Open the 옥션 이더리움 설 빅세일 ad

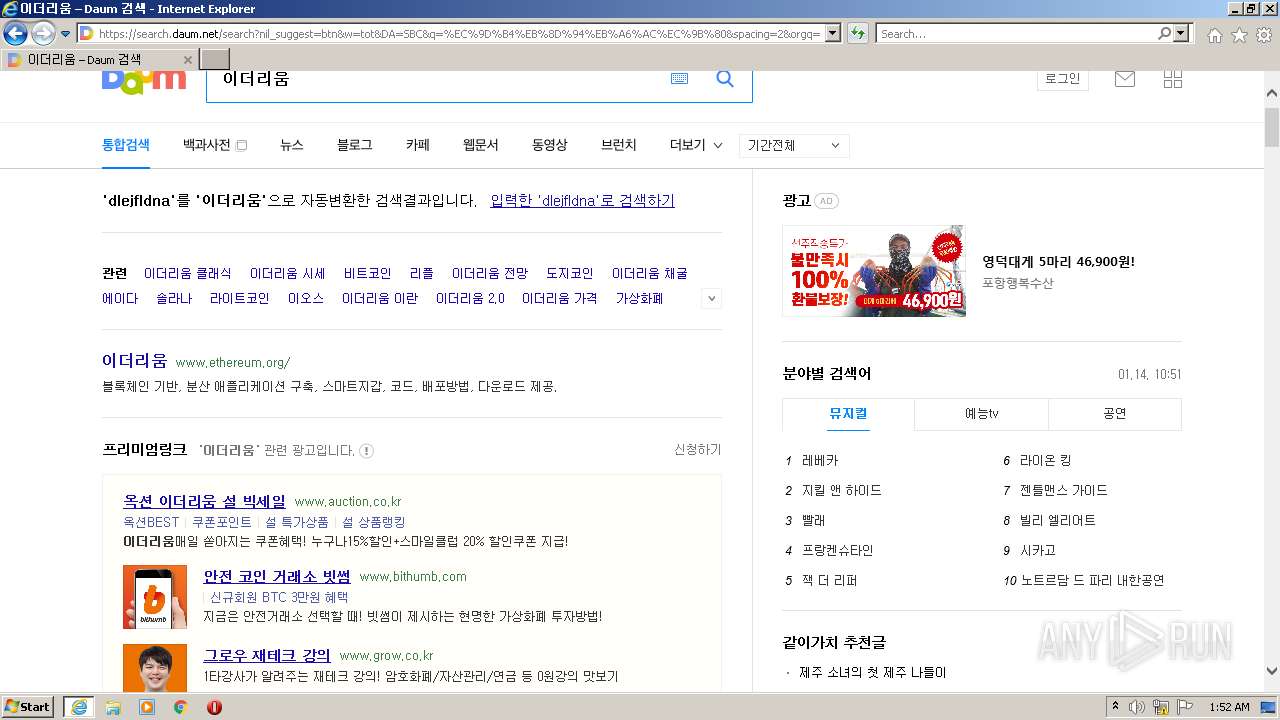pos(204,501)
